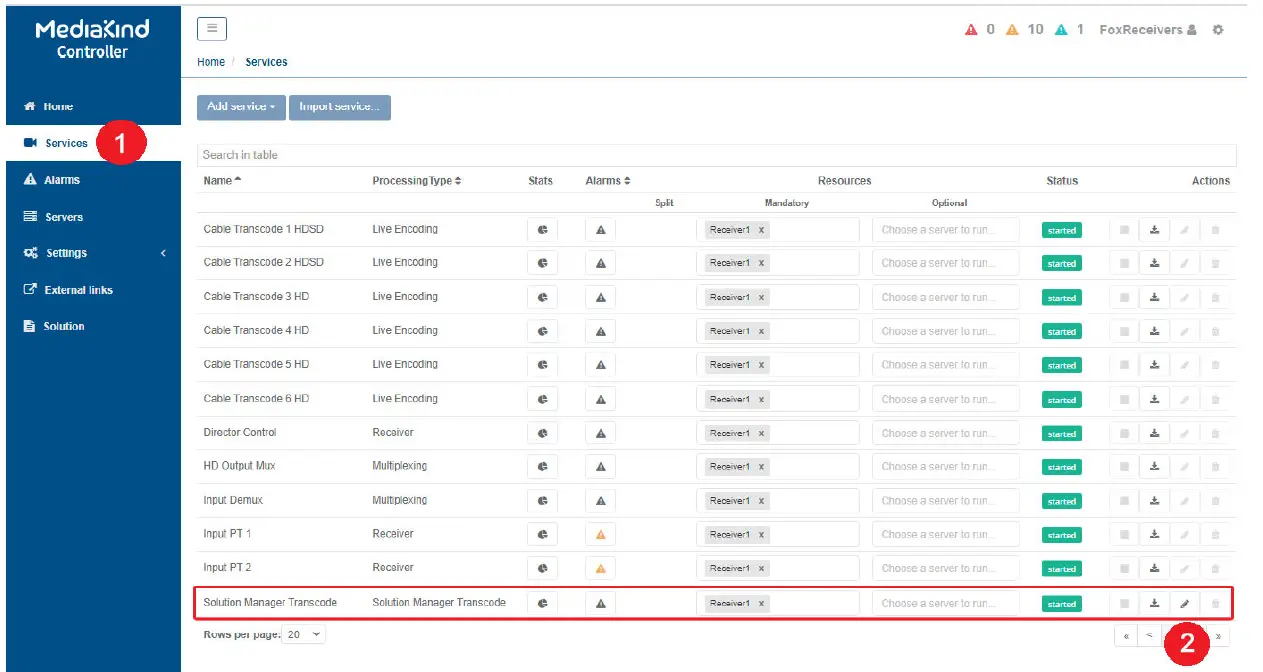Open the Add service dropdown

pyautogui.click(x=241, y=107)
